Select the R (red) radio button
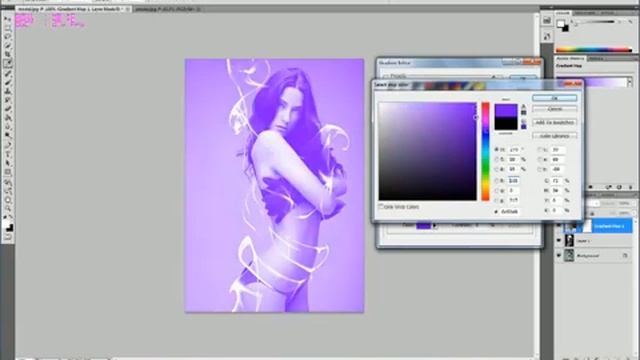The image size is (640, 360). tap(496, 180)
